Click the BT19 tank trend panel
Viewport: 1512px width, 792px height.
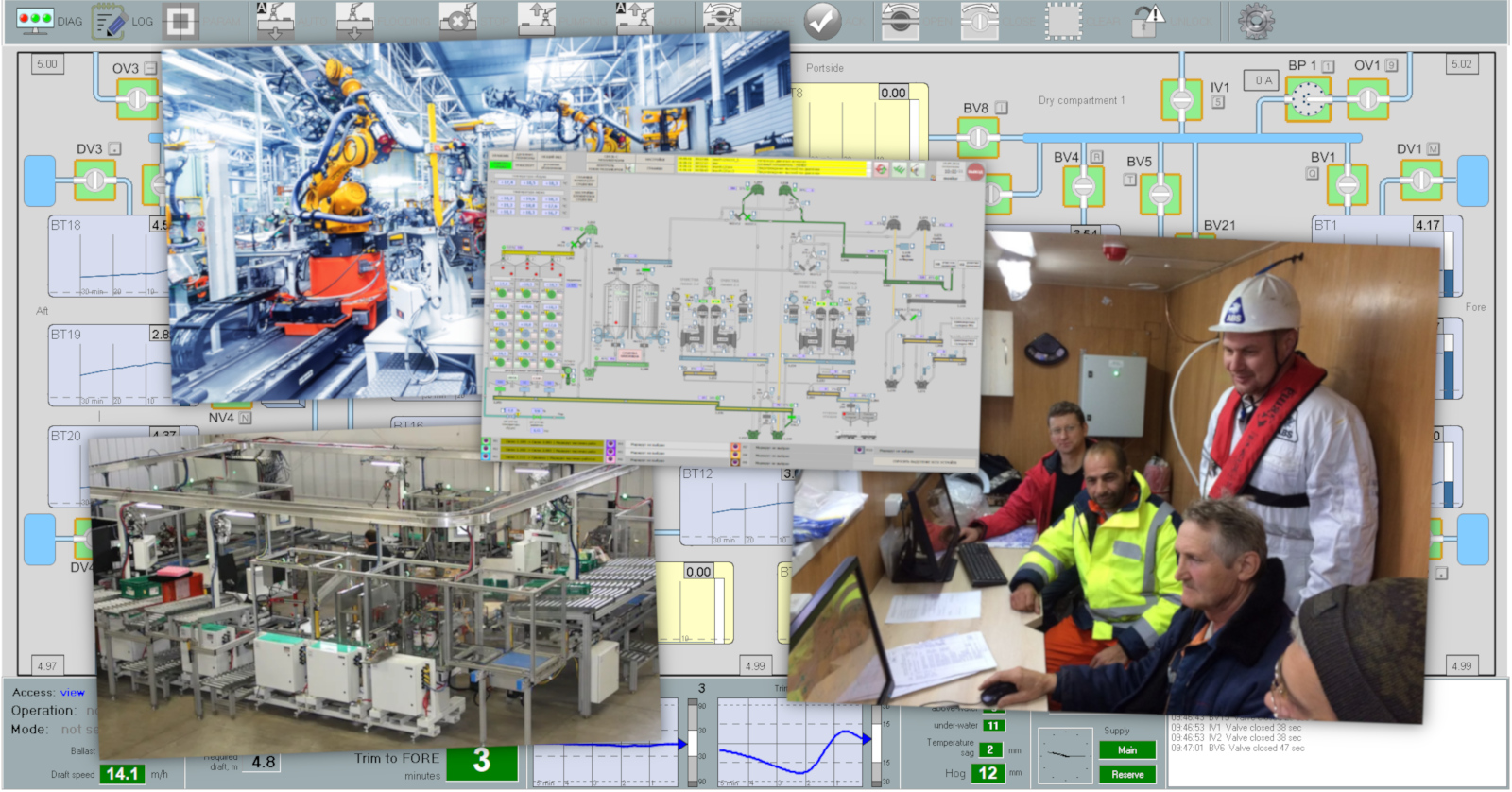109,365
